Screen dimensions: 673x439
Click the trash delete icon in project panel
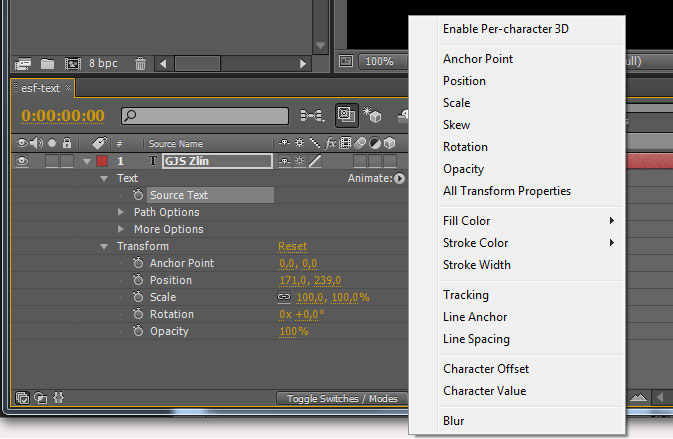pos(140,64)
